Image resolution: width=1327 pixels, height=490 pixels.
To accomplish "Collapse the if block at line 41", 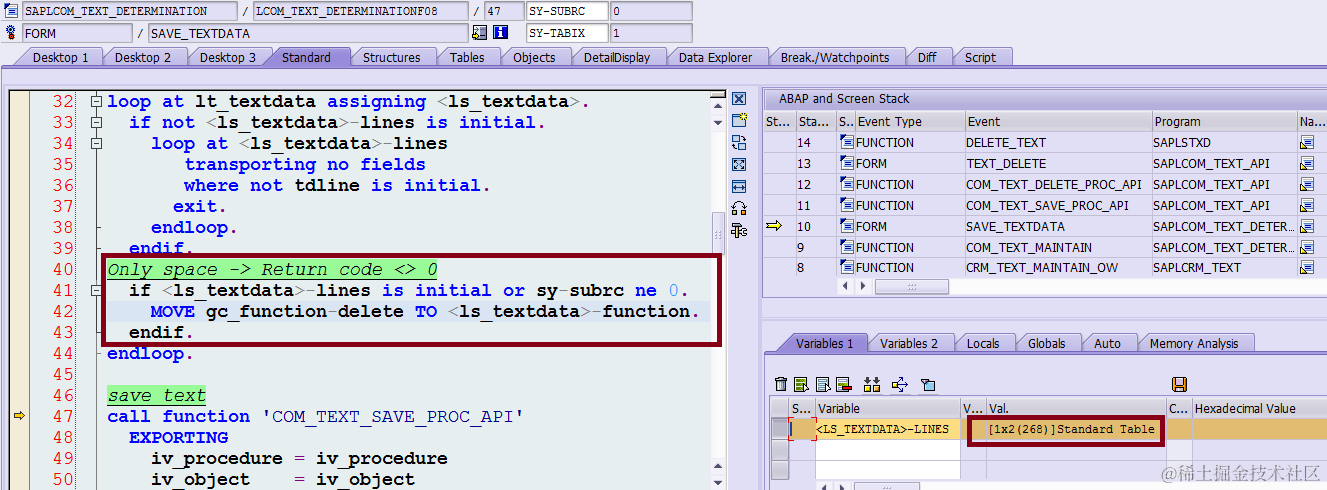I will [x=96, y=290].
